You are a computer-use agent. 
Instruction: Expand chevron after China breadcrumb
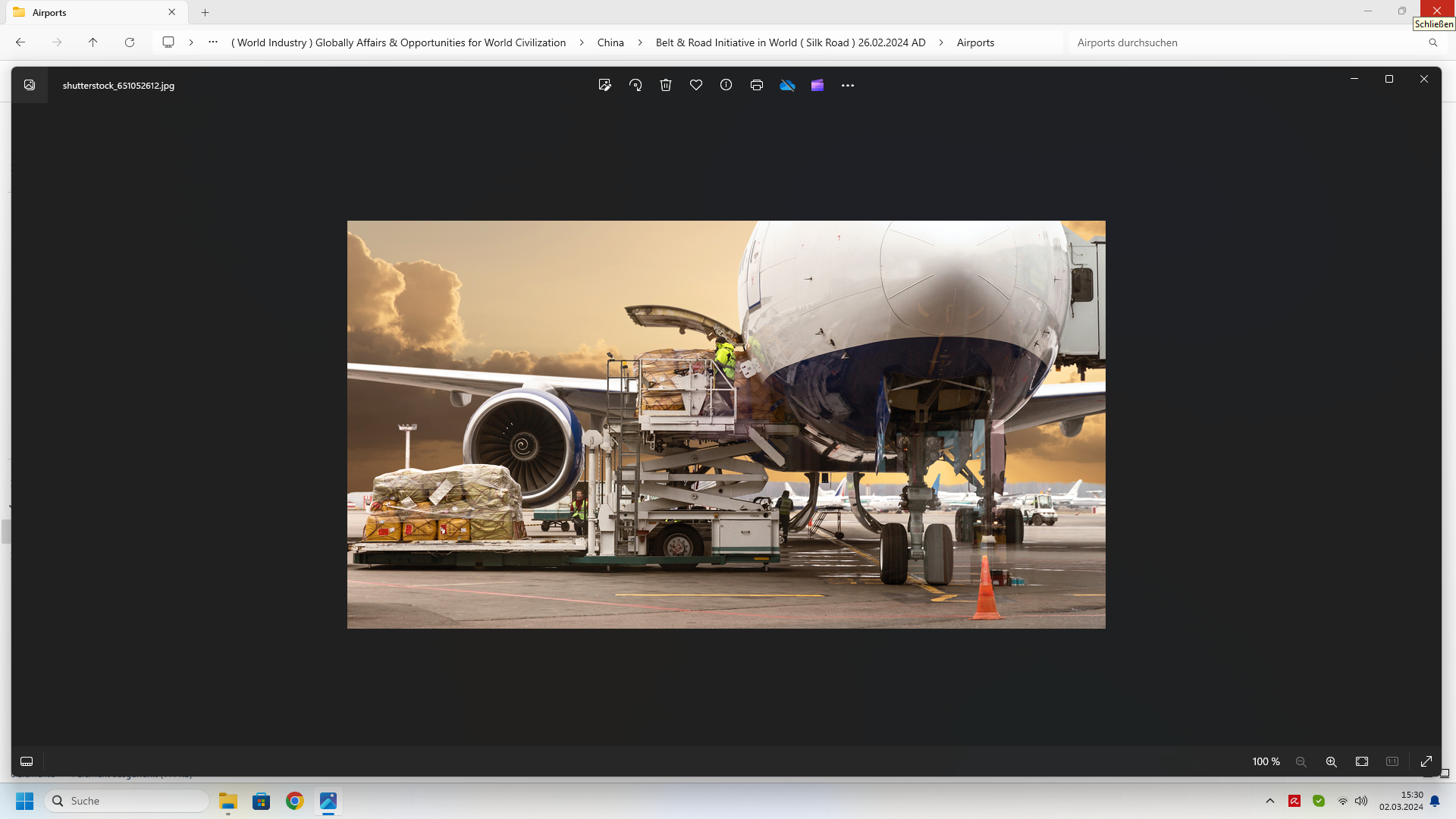pos(640,42)
